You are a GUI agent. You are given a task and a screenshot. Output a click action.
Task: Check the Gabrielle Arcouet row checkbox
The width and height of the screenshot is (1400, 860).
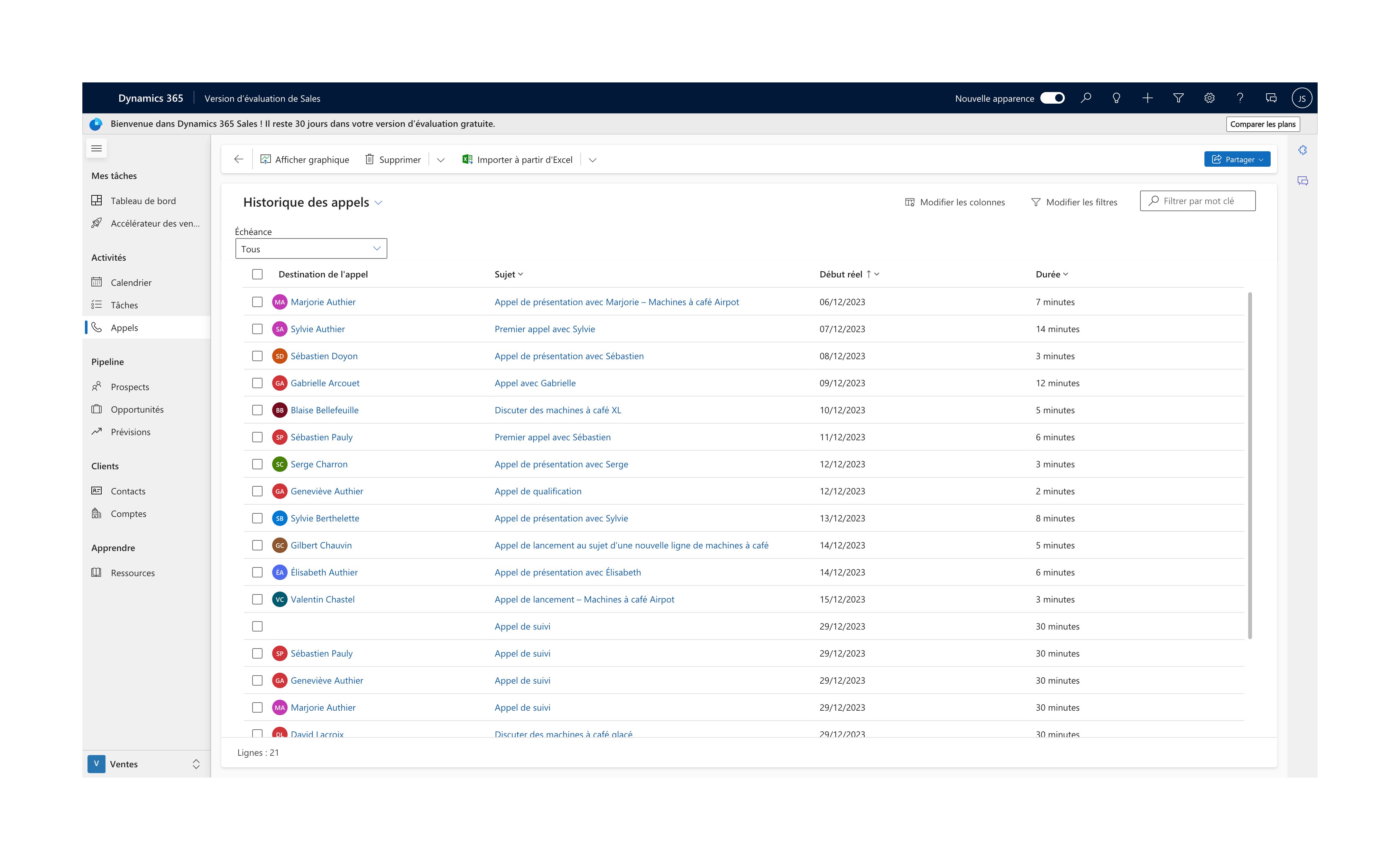pyautogui.click(x=257, y=383)
